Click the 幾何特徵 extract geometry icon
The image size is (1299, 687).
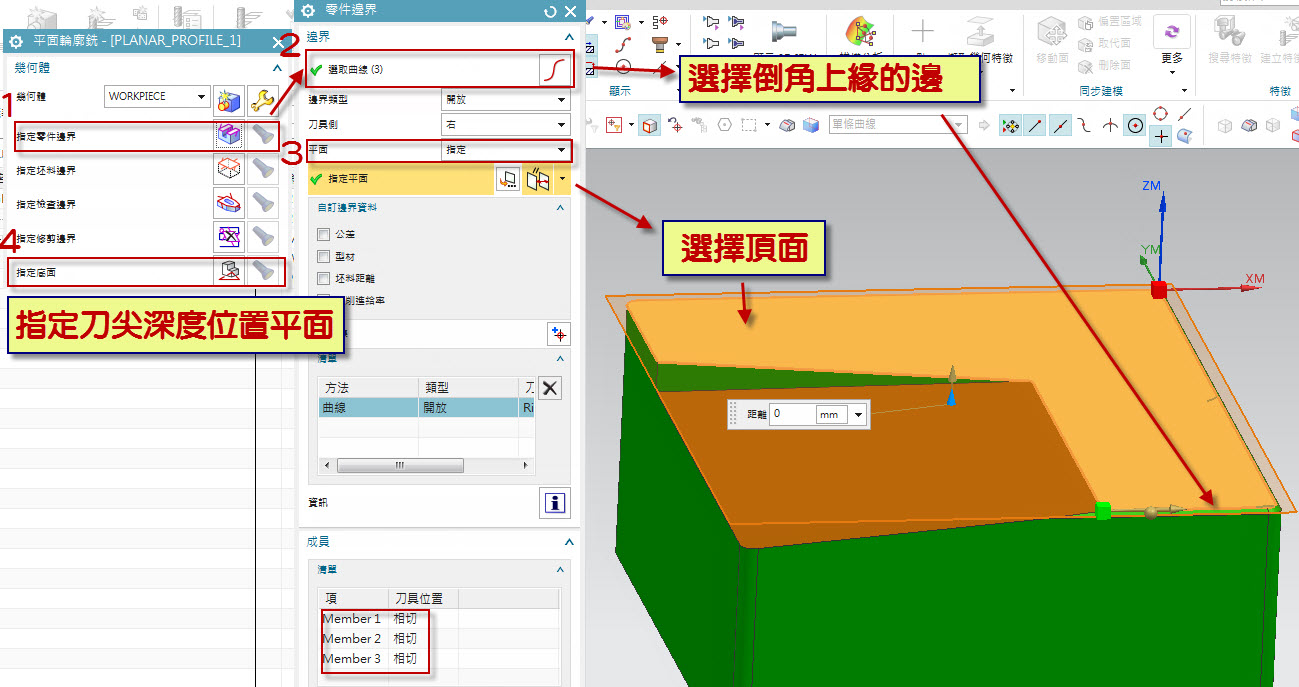[980, 33]
